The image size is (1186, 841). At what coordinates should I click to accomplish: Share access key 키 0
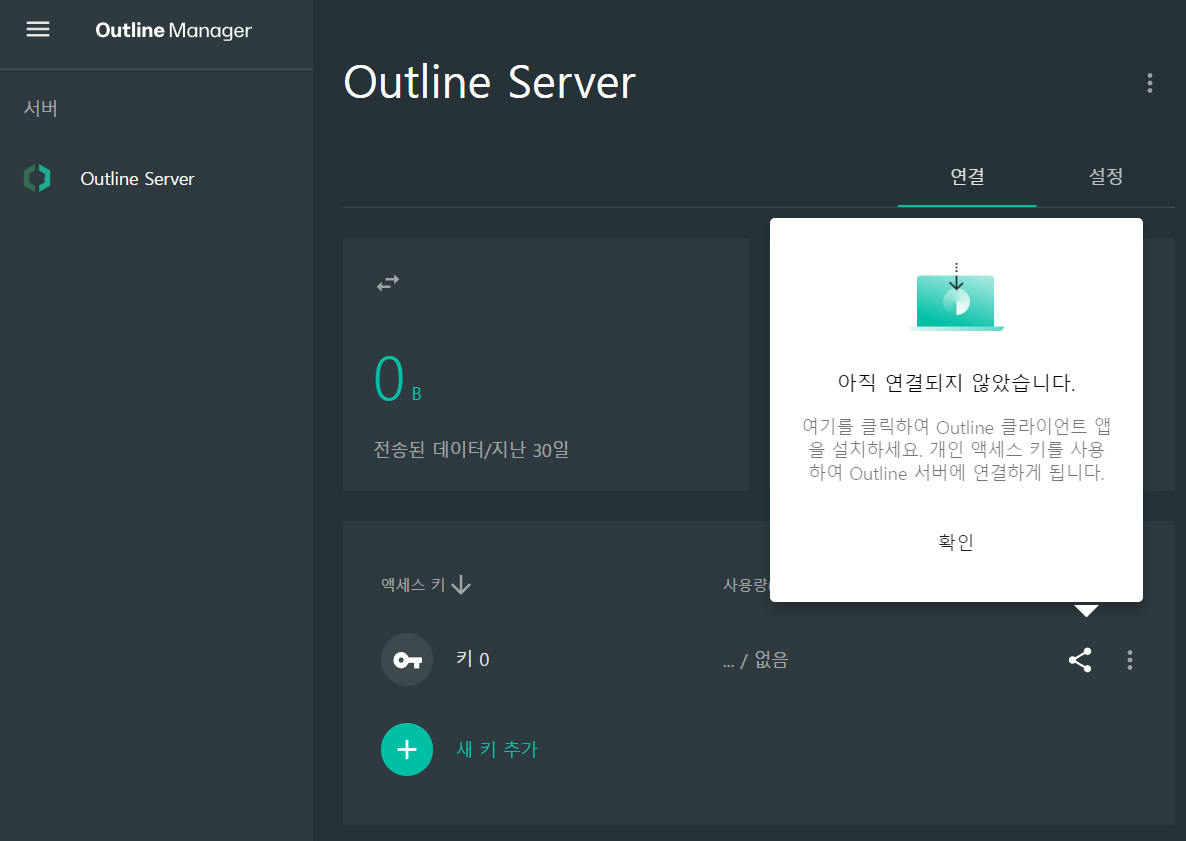click(x=1079, y=660)
